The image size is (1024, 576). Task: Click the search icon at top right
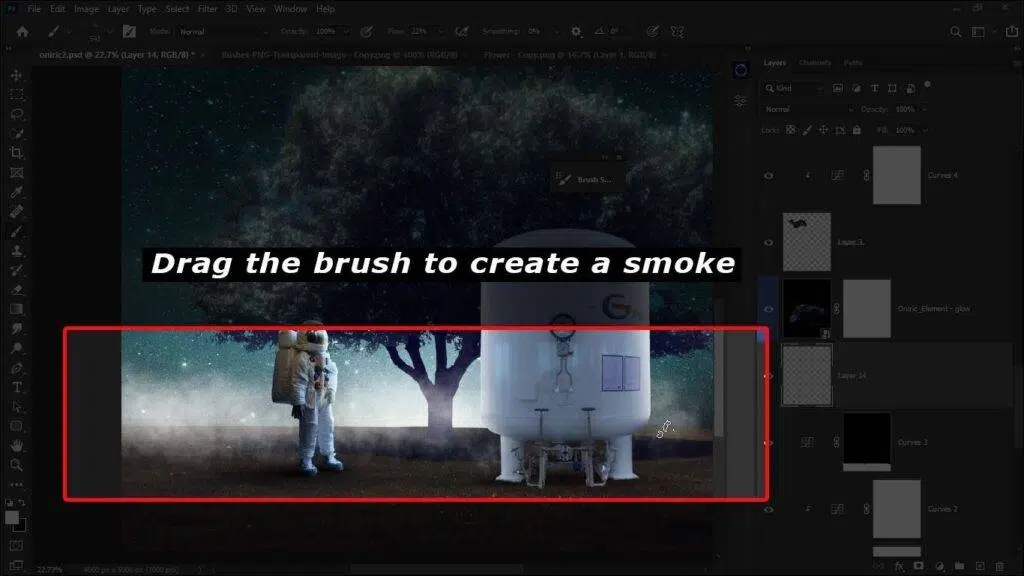[955, 31]
